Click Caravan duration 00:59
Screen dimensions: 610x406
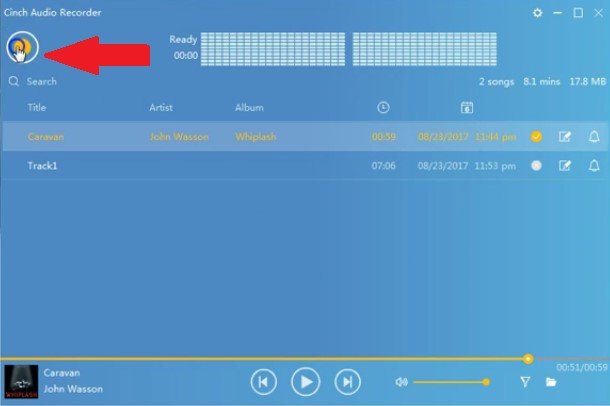click(x=384, y=136)
